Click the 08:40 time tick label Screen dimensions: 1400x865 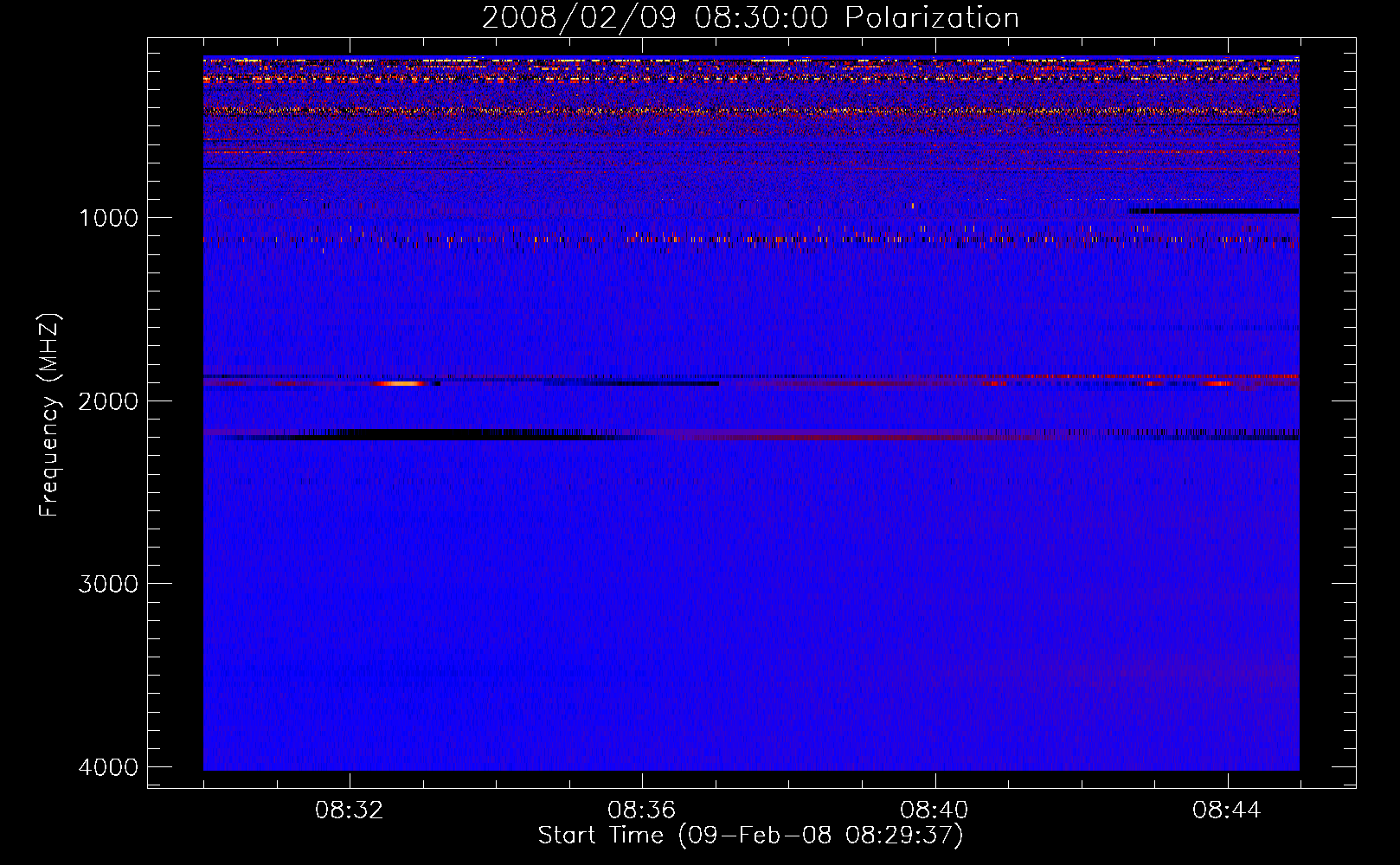click(x=934, y=811)
